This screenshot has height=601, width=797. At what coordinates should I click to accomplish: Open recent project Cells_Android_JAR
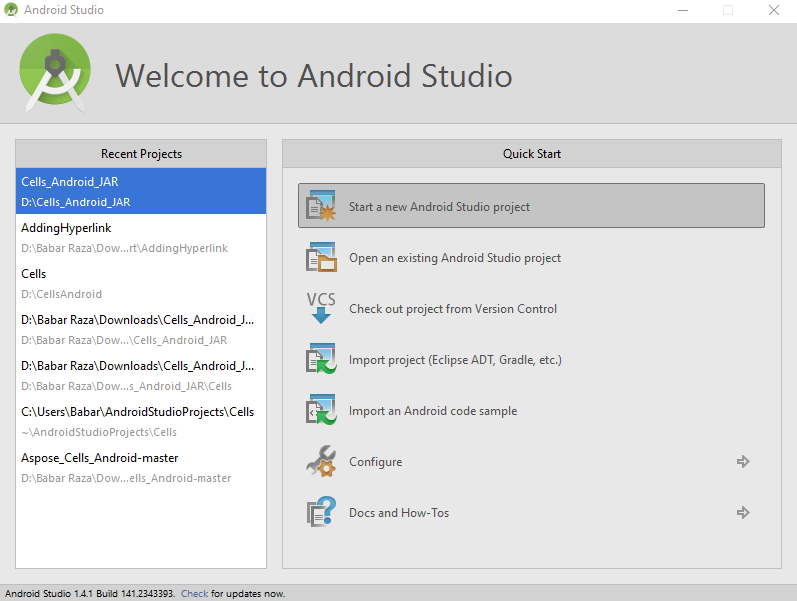click(141, 191)
